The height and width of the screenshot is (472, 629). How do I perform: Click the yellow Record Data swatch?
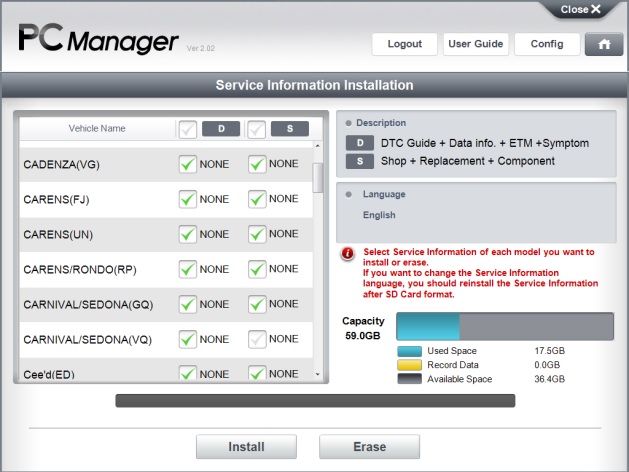point(410,365)
